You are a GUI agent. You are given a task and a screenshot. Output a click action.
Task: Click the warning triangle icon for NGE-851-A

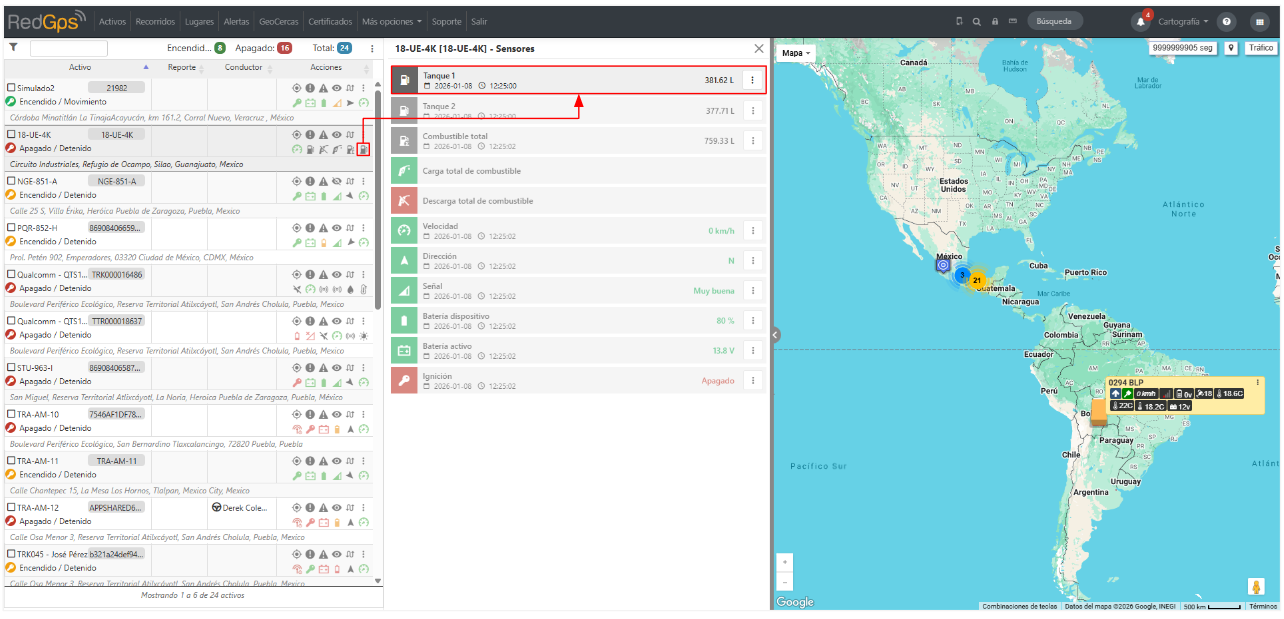pos(323,181)
